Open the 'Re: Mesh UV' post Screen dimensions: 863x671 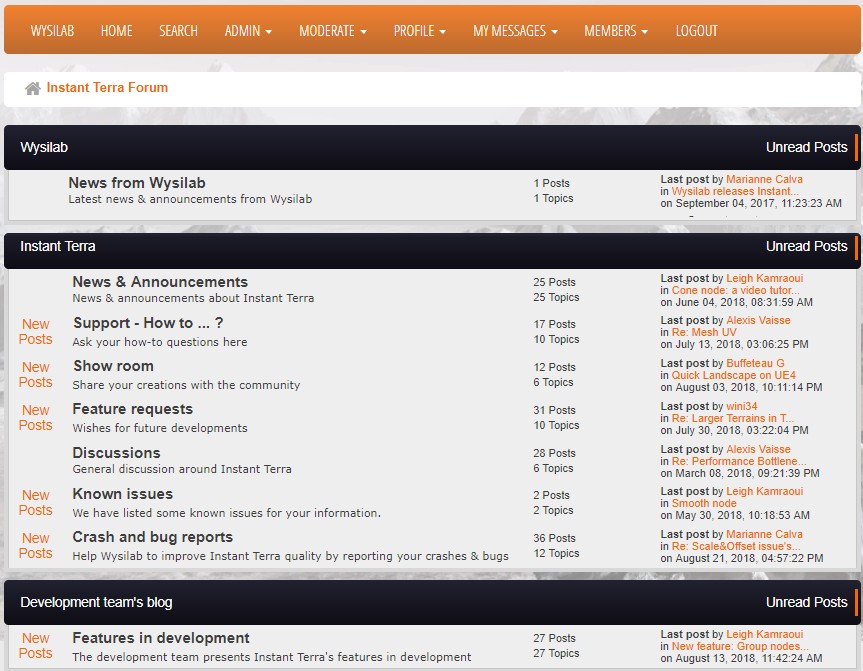704,332
